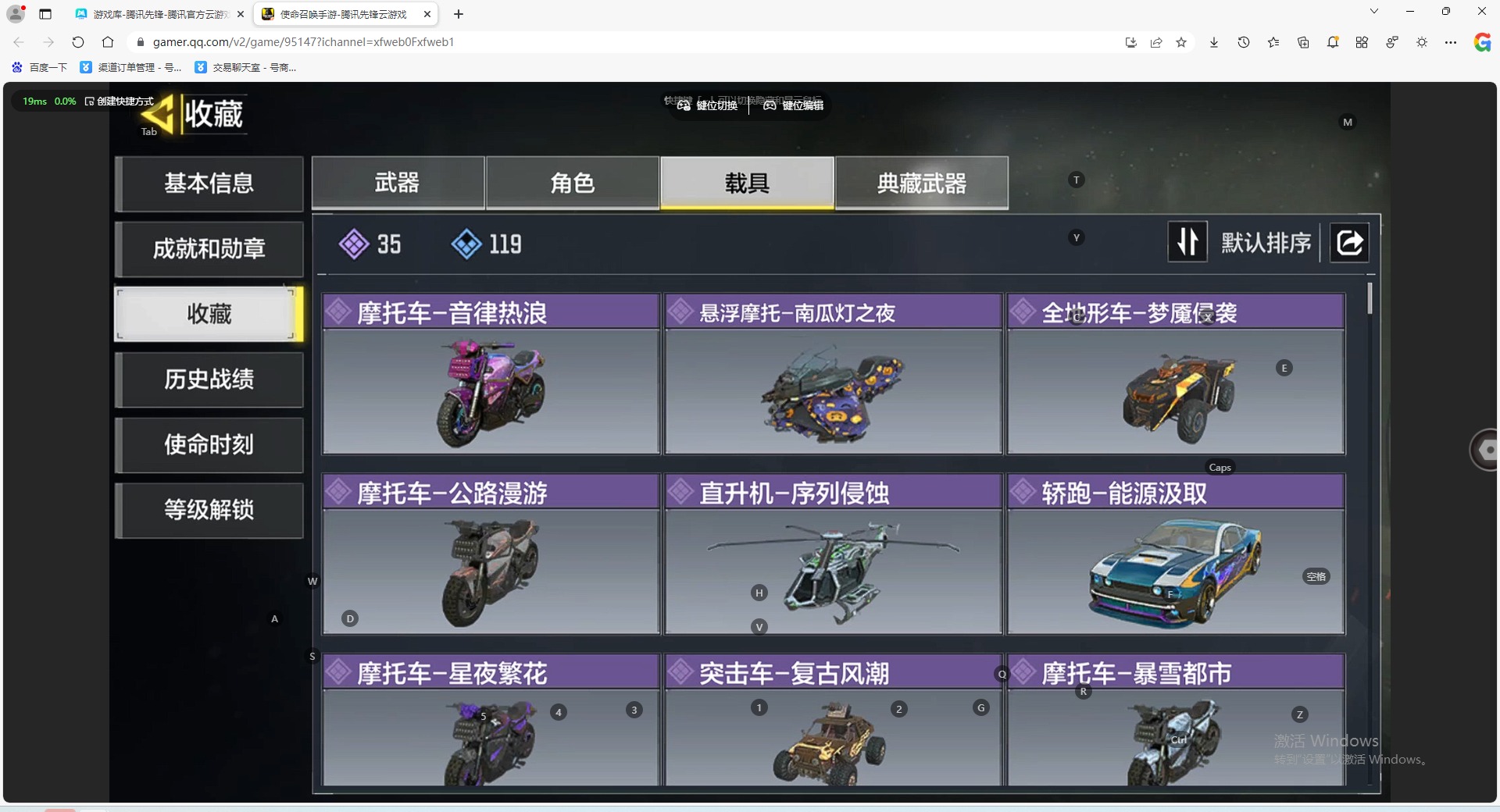Image resolution: width=1500 pixels, height=812 pixels.
Task: Open the 键位切换 key mapping switch
Action: (707, 105)
